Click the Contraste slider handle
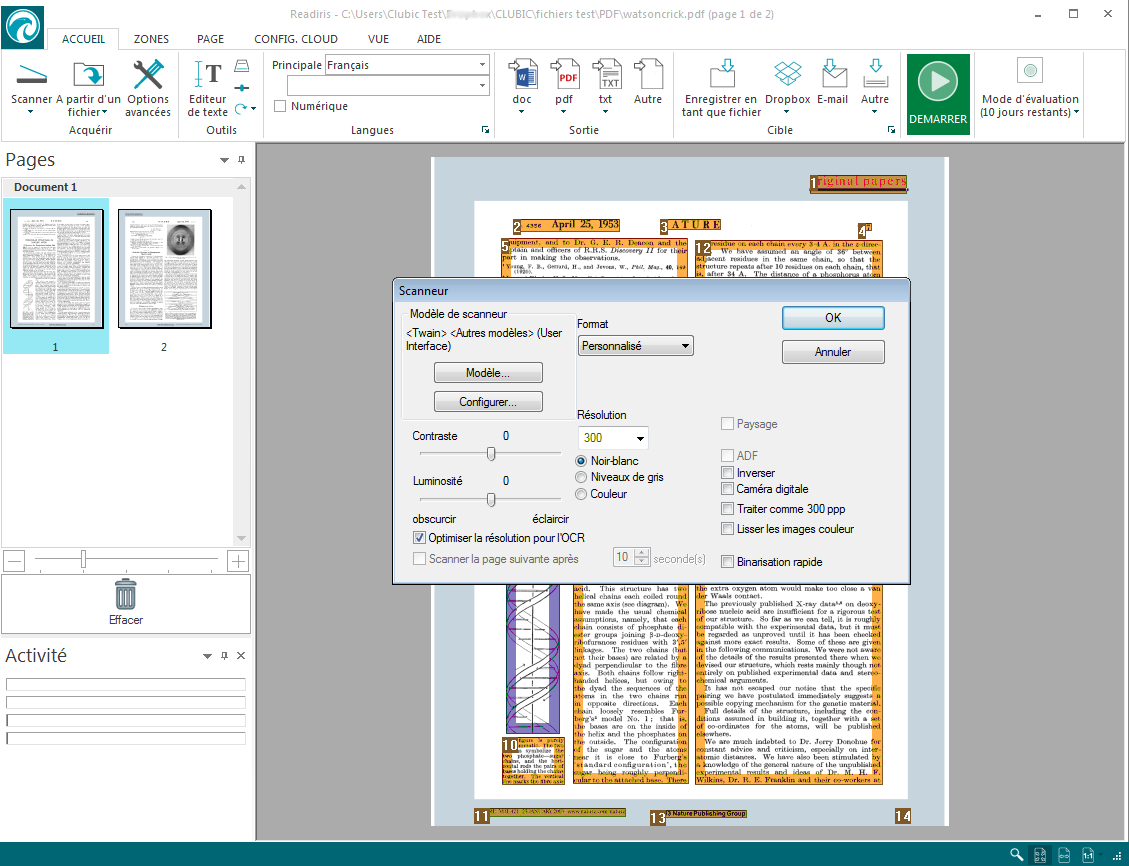 (491, 453)
